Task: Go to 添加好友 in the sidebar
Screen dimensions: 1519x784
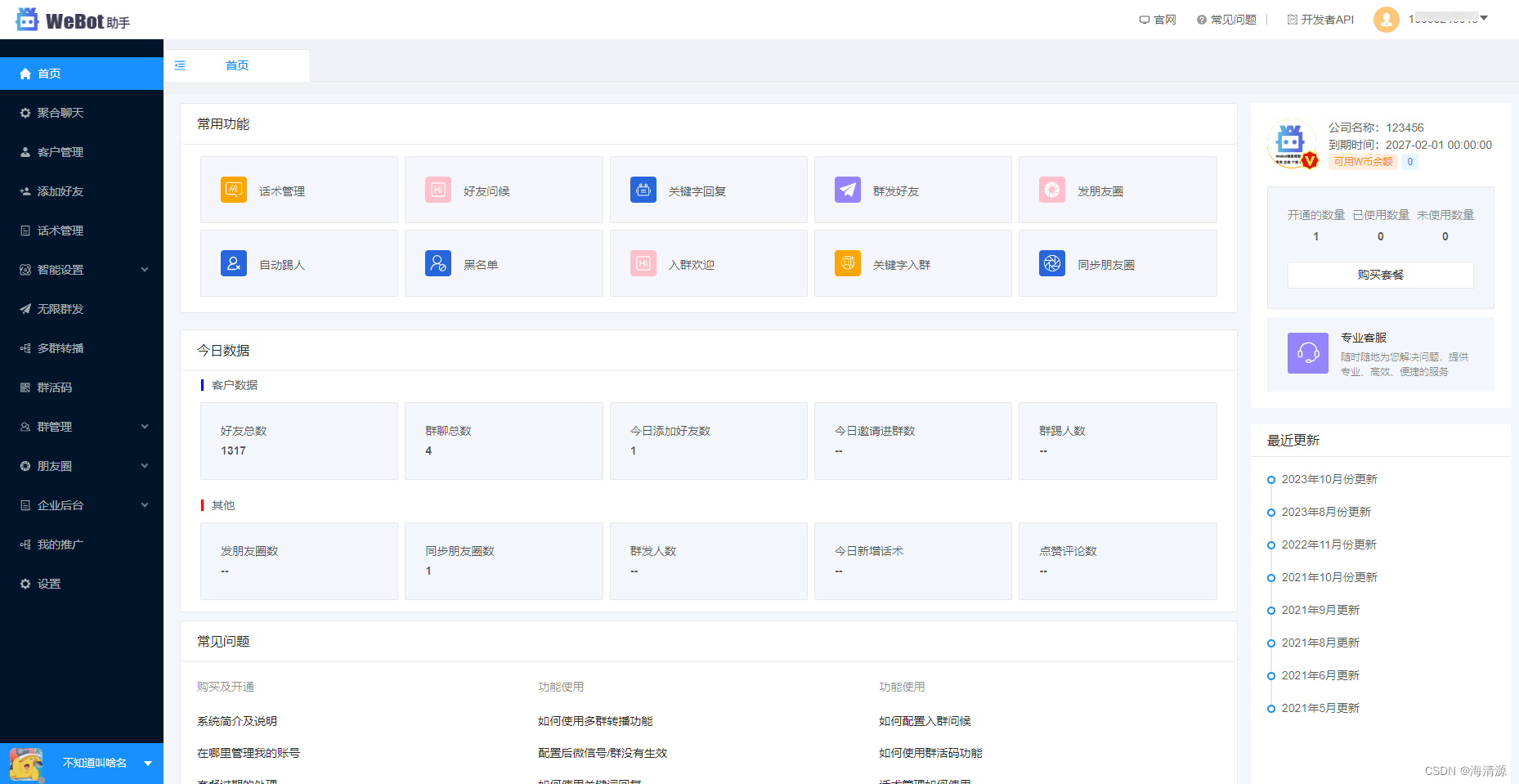Action: click(82, 191)
